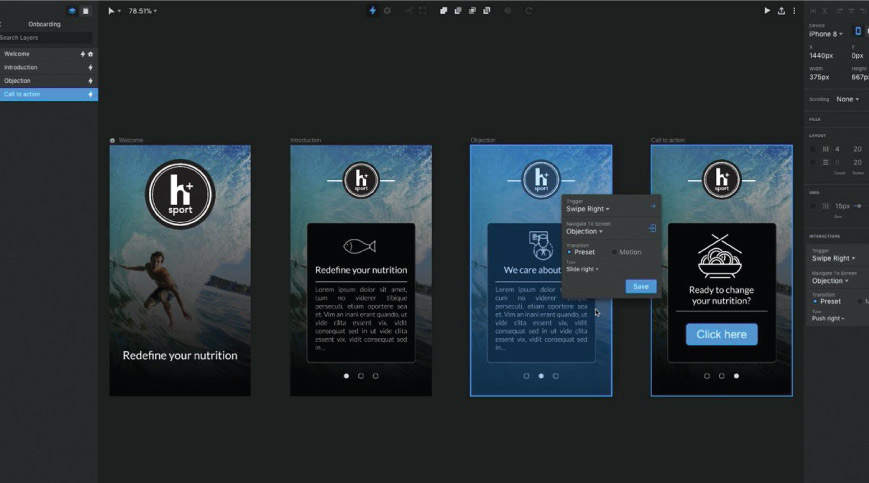Viewport: 869px width, 483px height.
Task: Apply the union boolean operation
Action: [443, 11]
